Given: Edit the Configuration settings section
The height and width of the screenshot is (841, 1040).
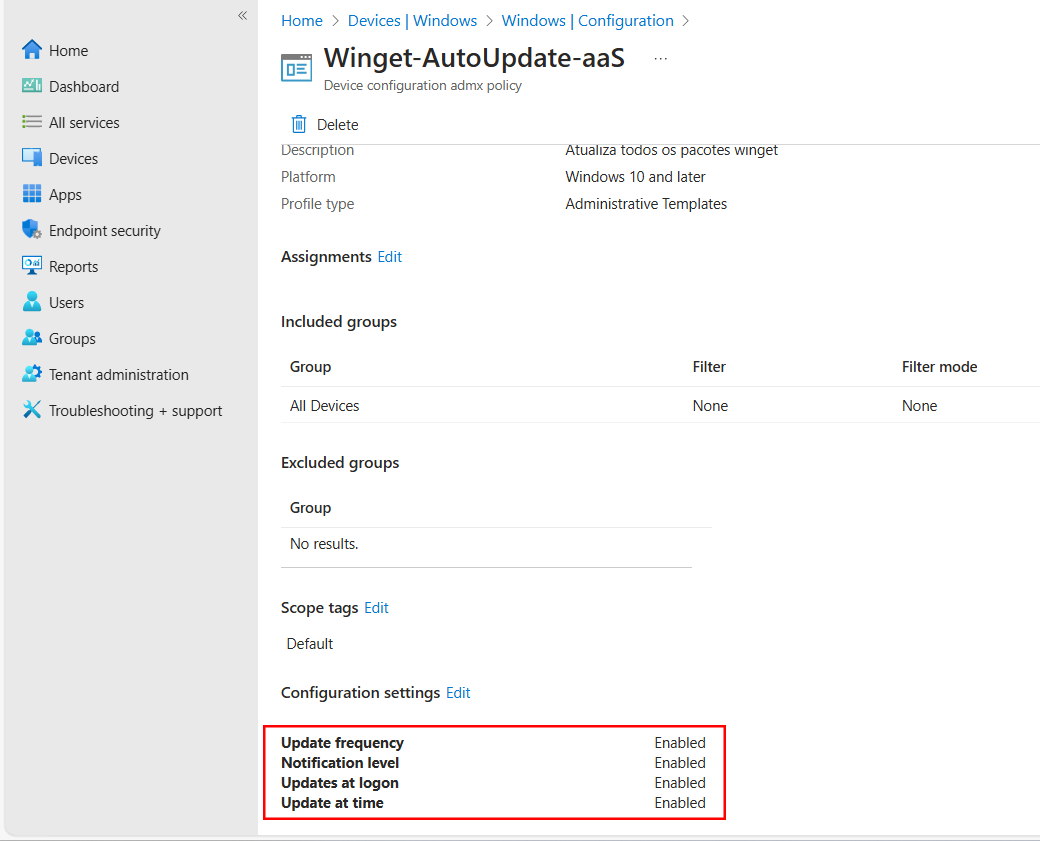Looking at the screenshot, I should pos(458,692).
